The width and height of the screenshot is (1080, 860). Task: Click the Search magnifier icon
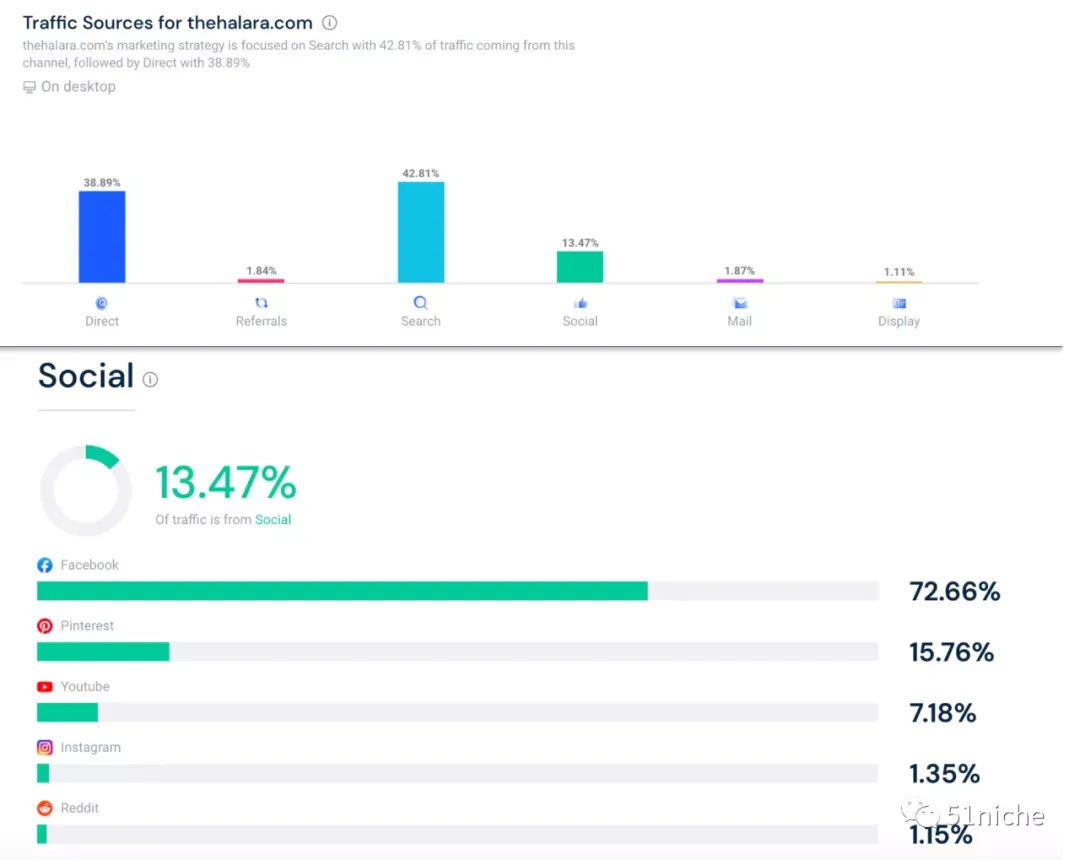click(x=421, y=303)
